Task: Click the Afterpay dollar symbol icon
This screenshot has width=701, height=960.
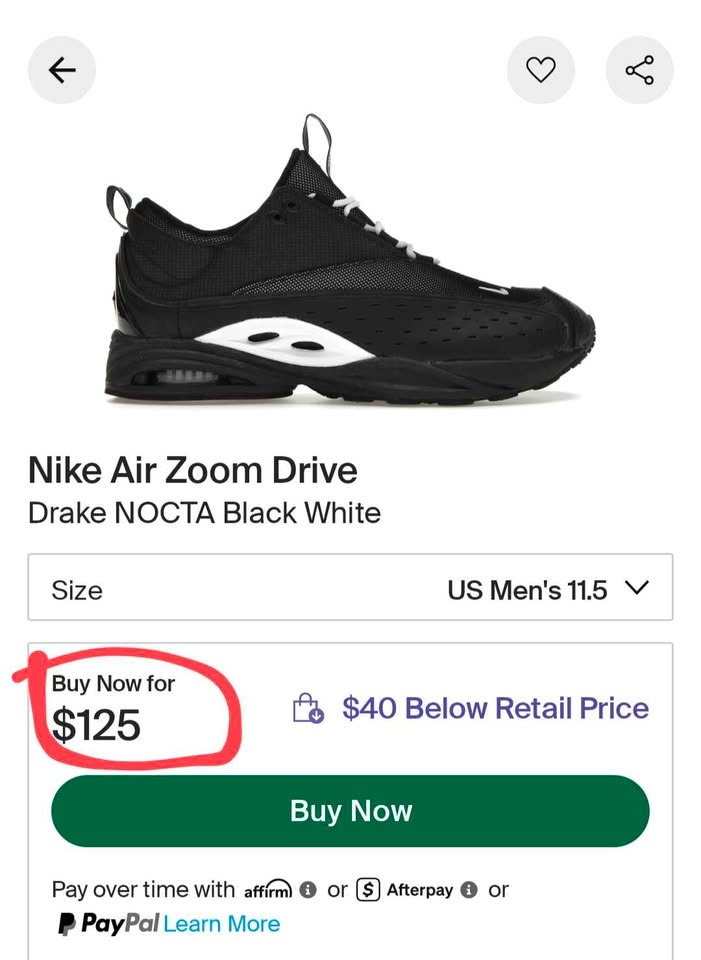Action: (x=368, y=889)
